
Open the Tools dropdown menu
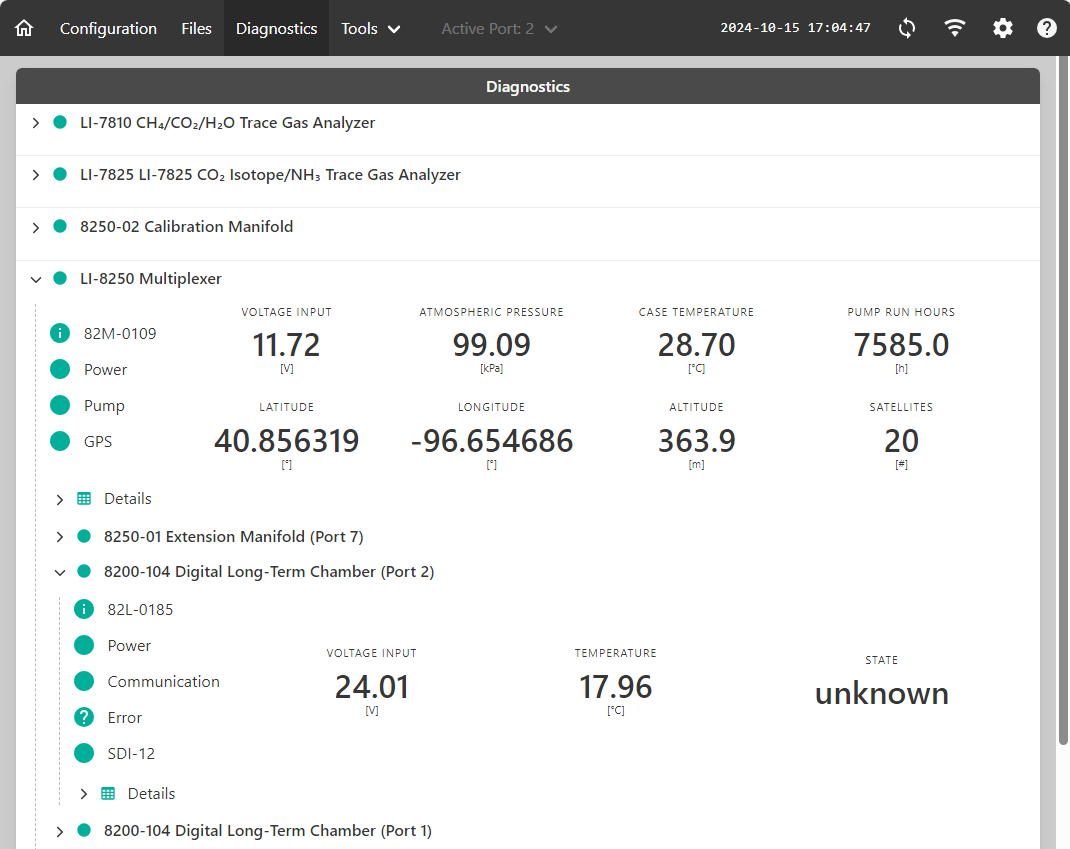coord(371,29)
